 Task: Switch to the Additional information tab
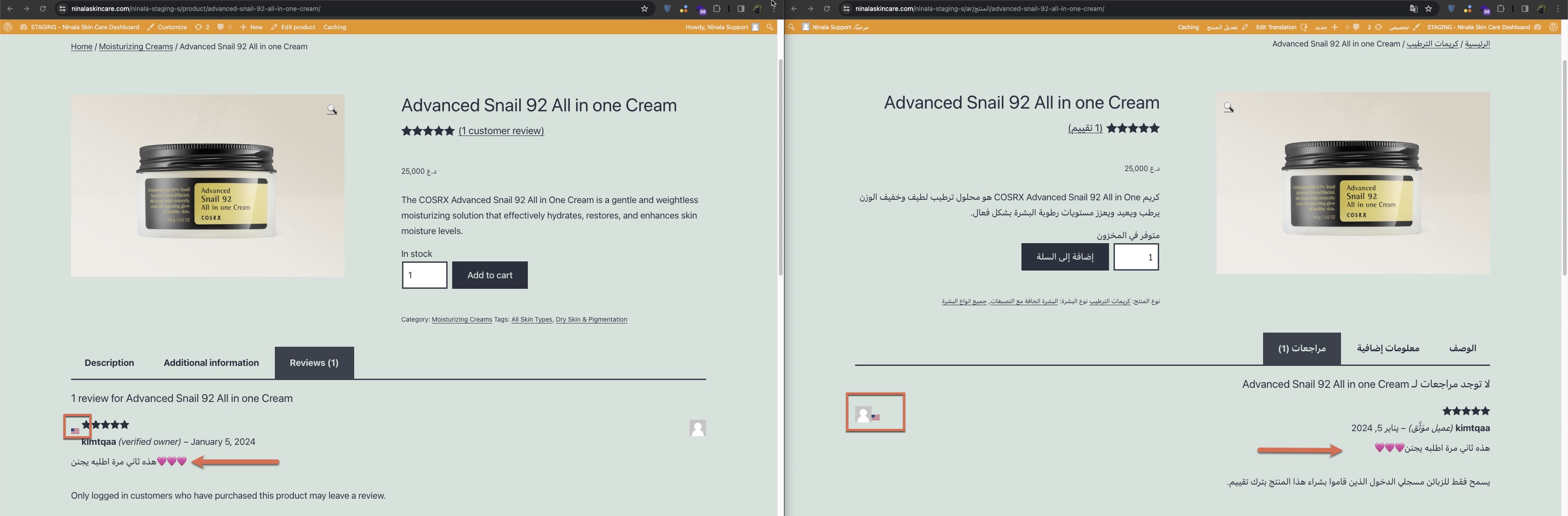[x=211, y=363]
